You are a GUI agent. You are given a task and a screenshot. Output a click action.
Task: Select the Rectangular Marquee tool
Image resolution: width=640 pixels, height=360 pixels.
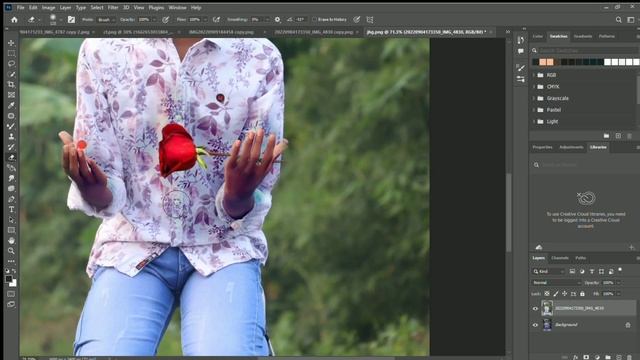pyautogui.click(x=11, y=53)
